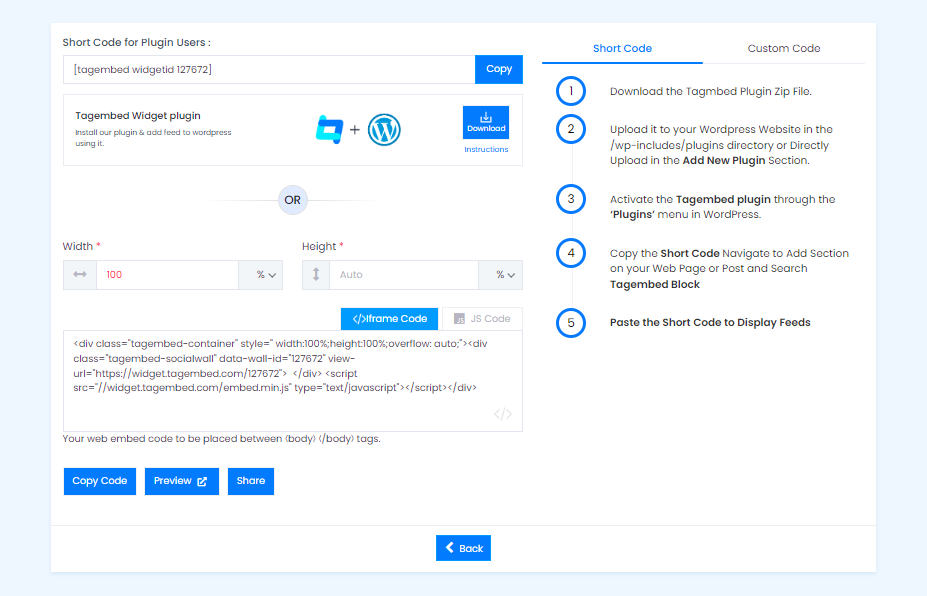Click the 'Copy the Short Code Navigate' step text

coord(730,268)
